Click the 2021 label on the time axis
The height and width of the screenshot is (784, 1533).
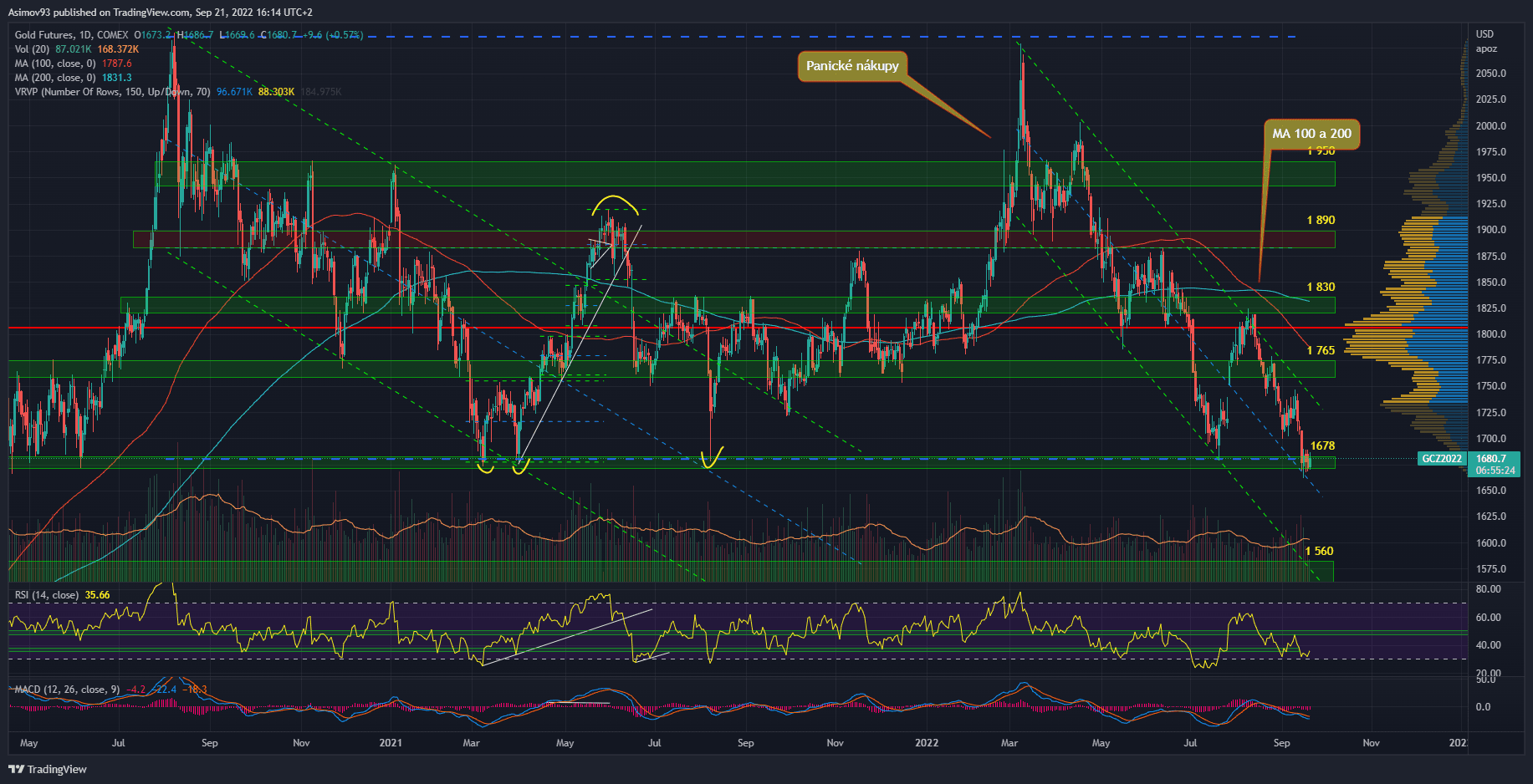(x=391, y=742)
